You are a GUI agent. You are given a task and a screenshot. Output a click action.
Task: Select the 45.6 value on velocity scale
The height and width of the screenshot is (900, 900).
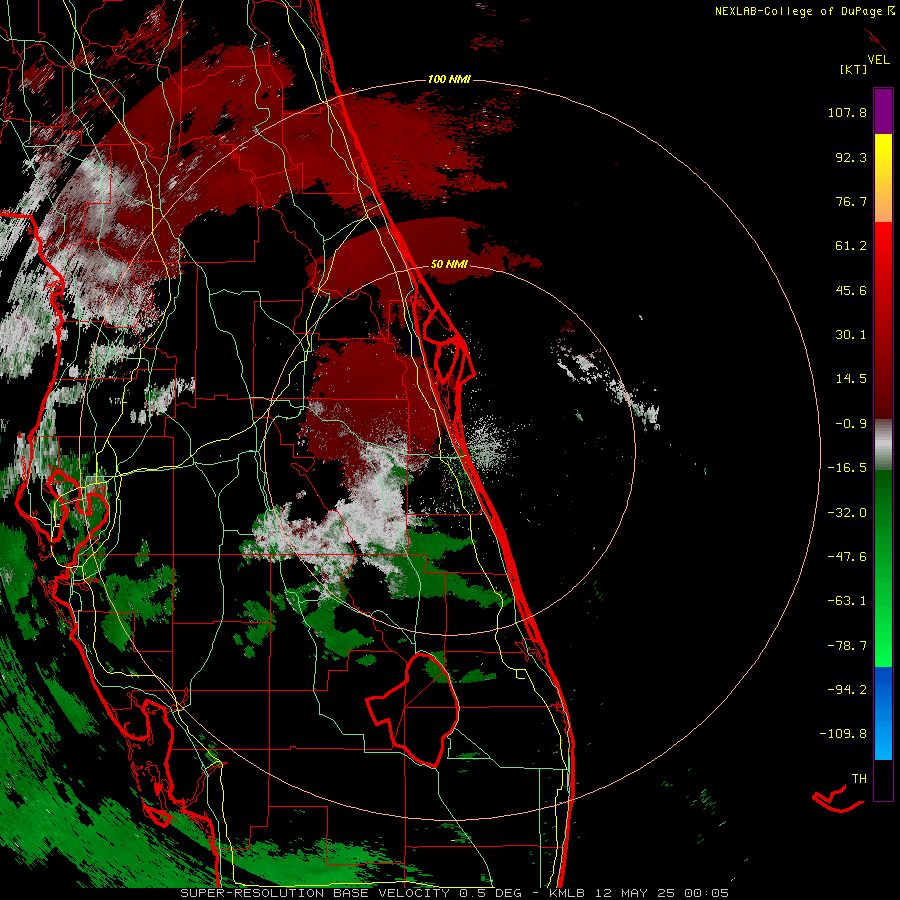(x=851, y=290)
